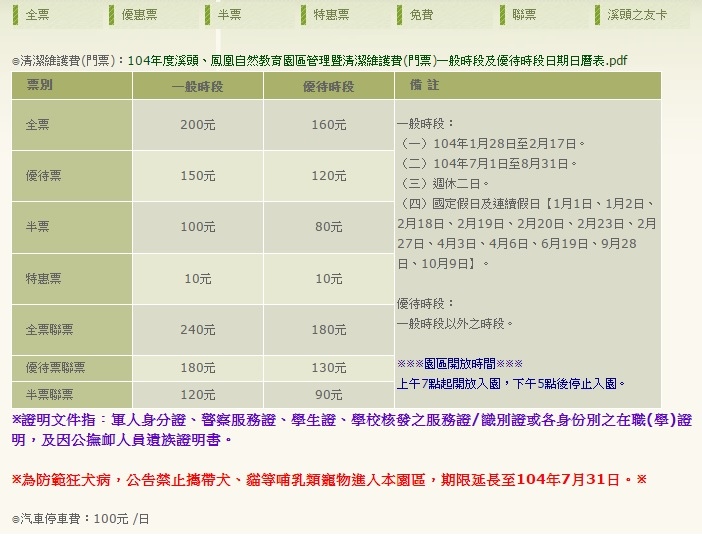
Task: Click the 160元 price cell
Action: click(329, 124)
